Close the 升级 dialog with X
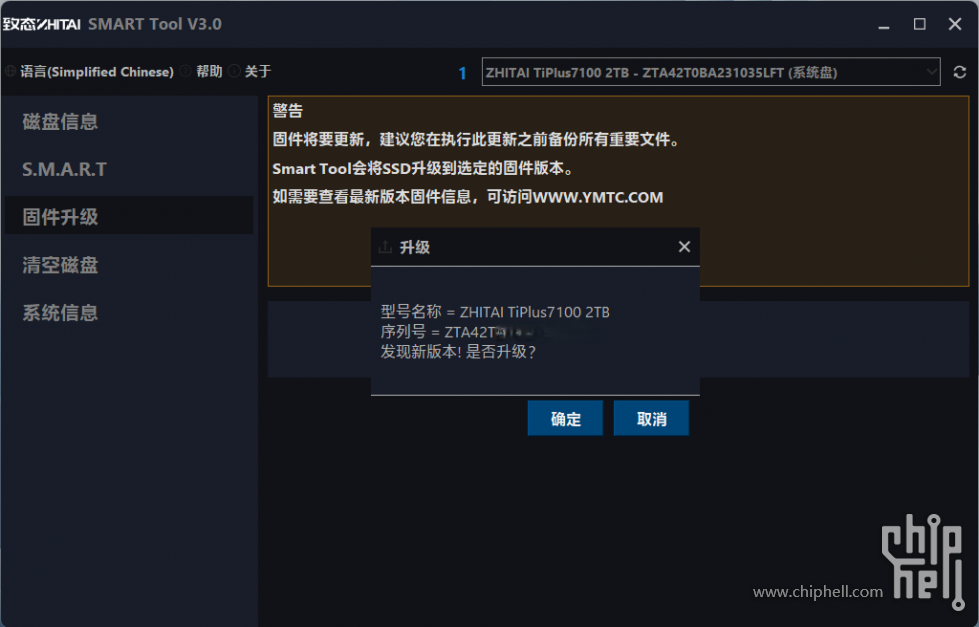This screenshot has height=627, width=979. [x=684, y=247]
